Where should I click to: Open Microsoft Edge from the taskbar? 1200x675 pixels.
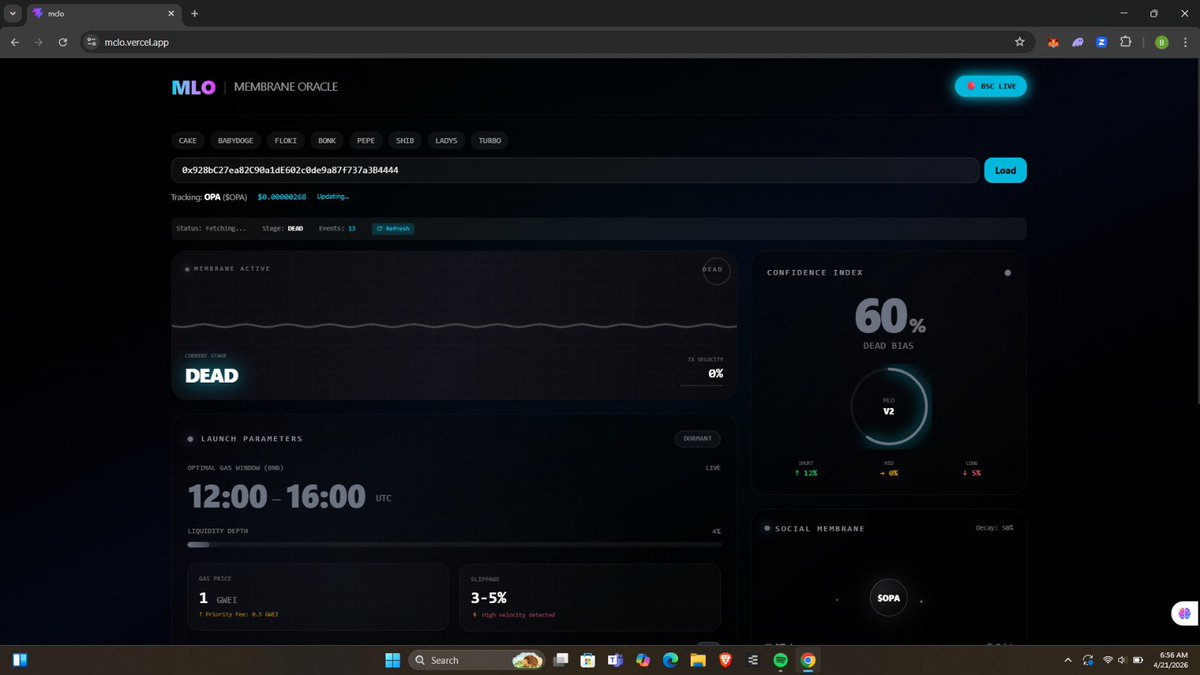coord(670,659)
